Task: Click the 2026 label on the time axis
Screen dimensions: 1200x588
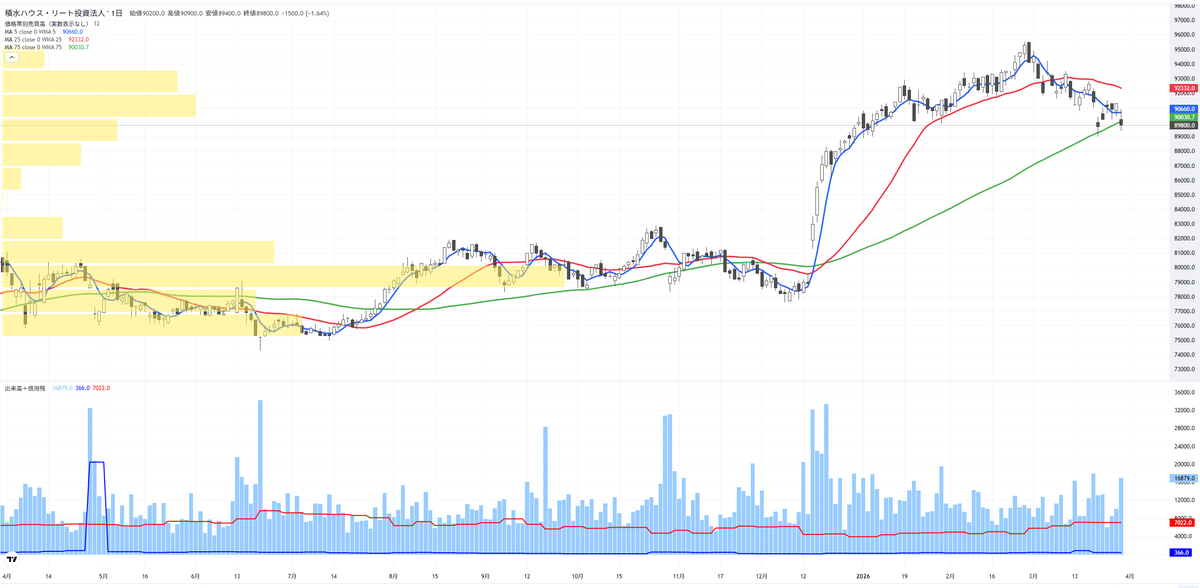Action: pyautogui.click(x=863, y=577)
